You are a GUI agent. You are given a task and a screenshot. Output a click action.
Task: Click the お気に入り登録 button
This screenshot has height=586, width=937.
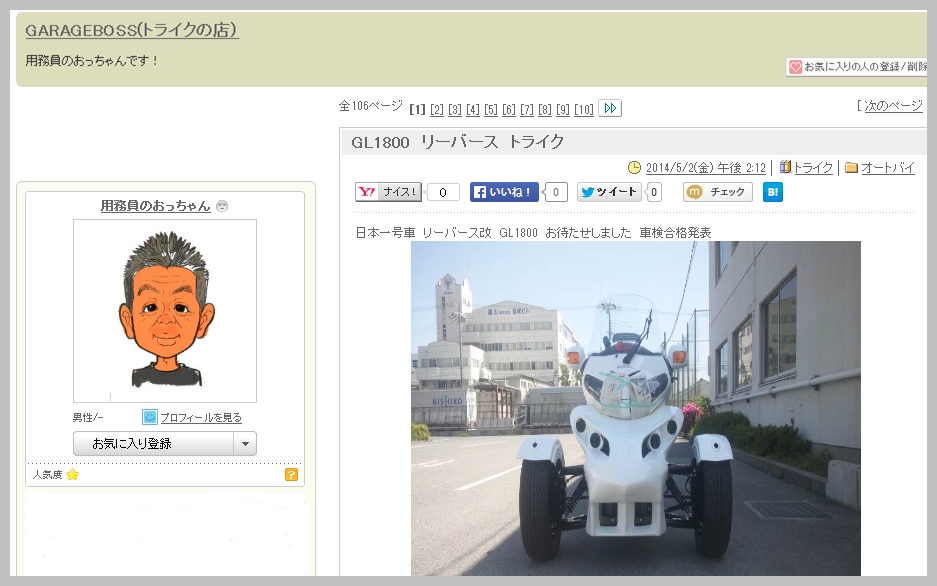153,444
